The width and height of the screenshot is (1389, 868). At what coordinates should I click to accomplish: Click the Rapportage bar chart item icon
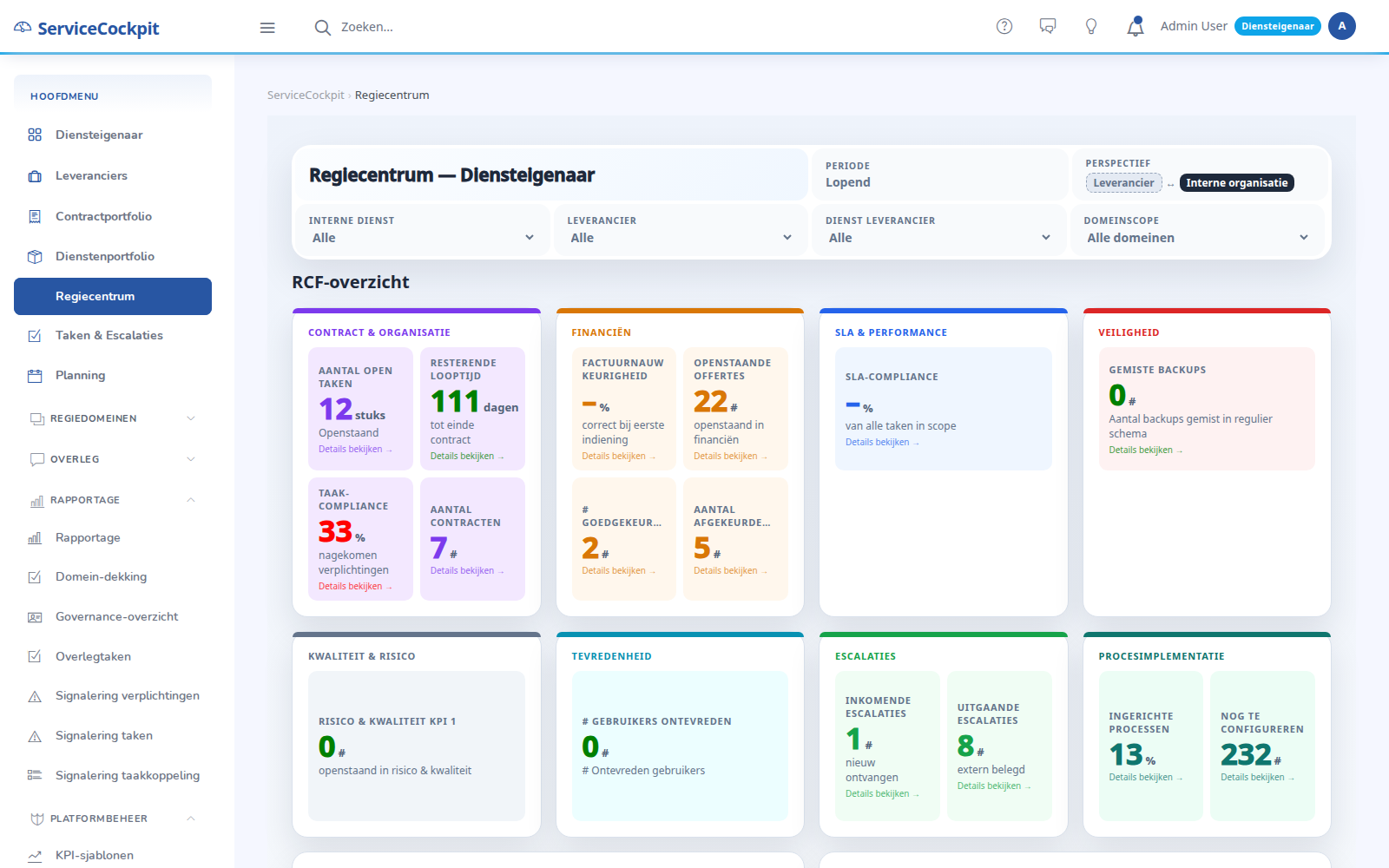click(35, 538)
